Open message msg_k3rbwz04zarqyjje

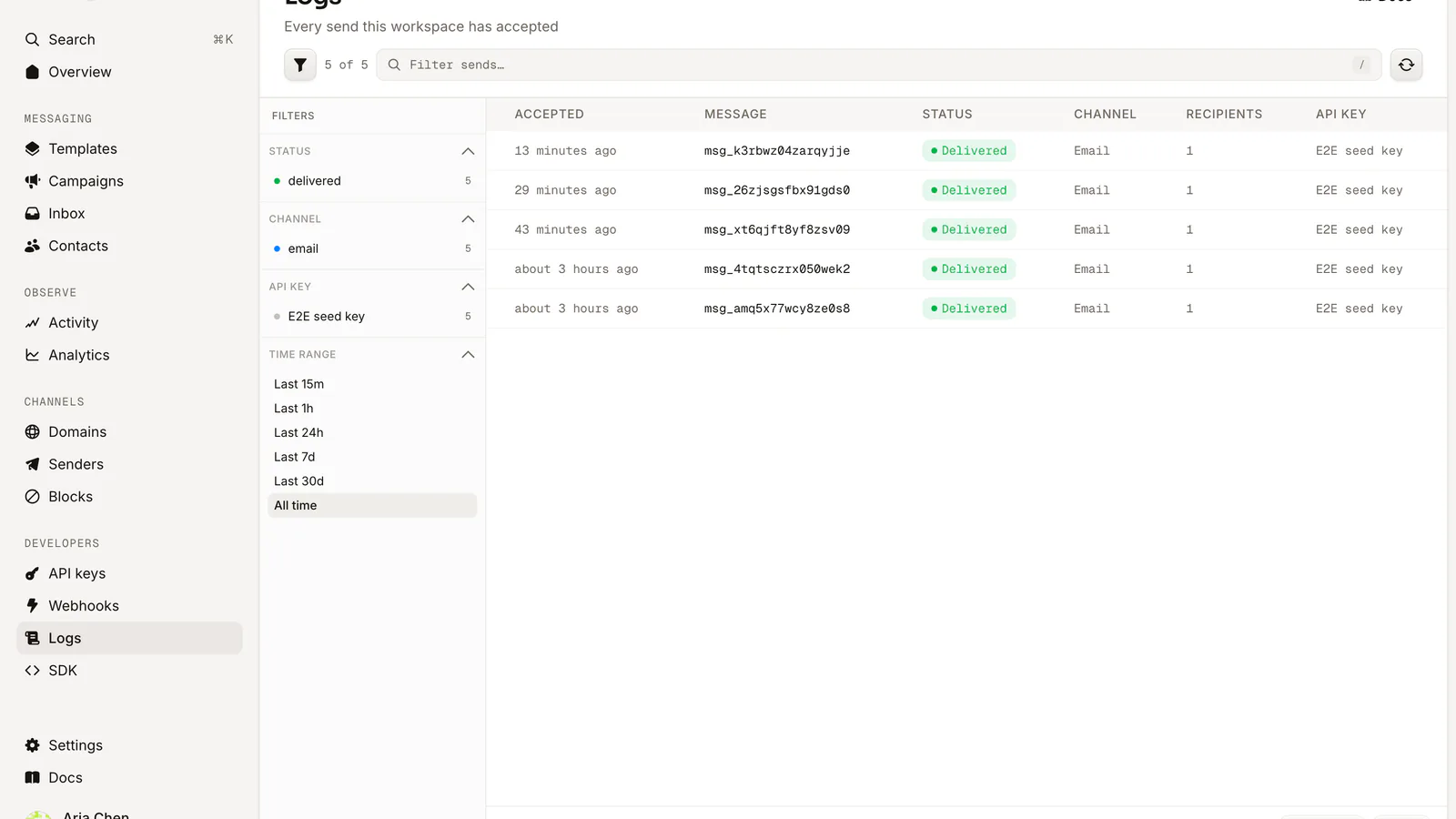click(776, 151)
